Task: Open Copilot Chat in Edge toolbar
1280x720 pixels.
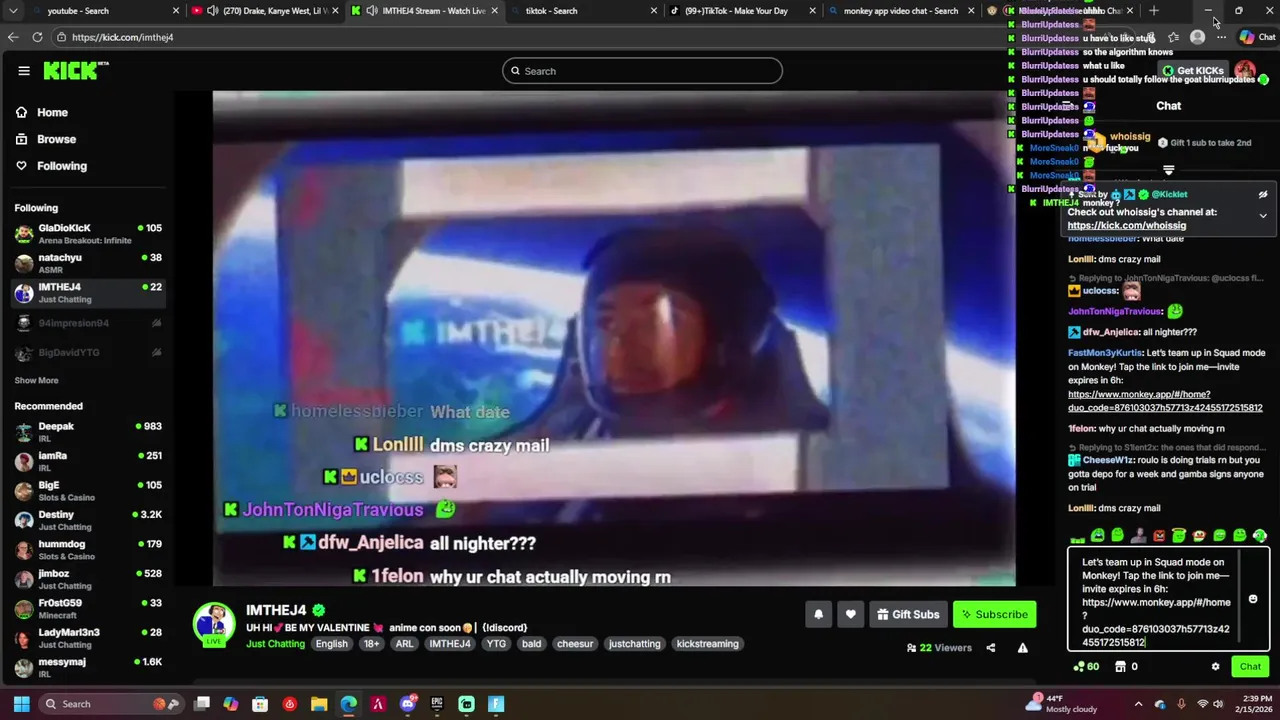Action: pyautogui.click(x=1257, y=37)
